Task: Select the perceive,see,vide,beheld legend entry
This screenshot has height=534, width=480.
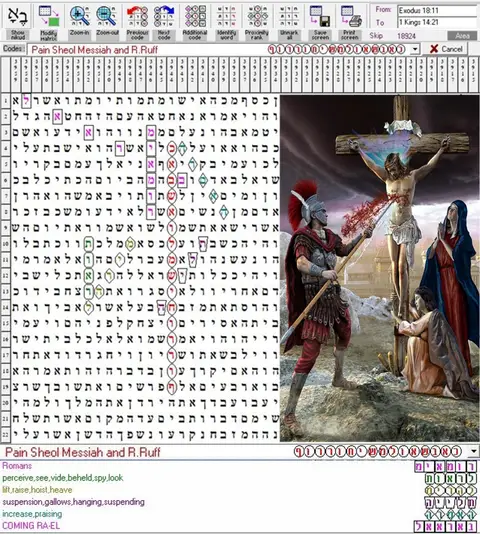Action: pos(63,478)
